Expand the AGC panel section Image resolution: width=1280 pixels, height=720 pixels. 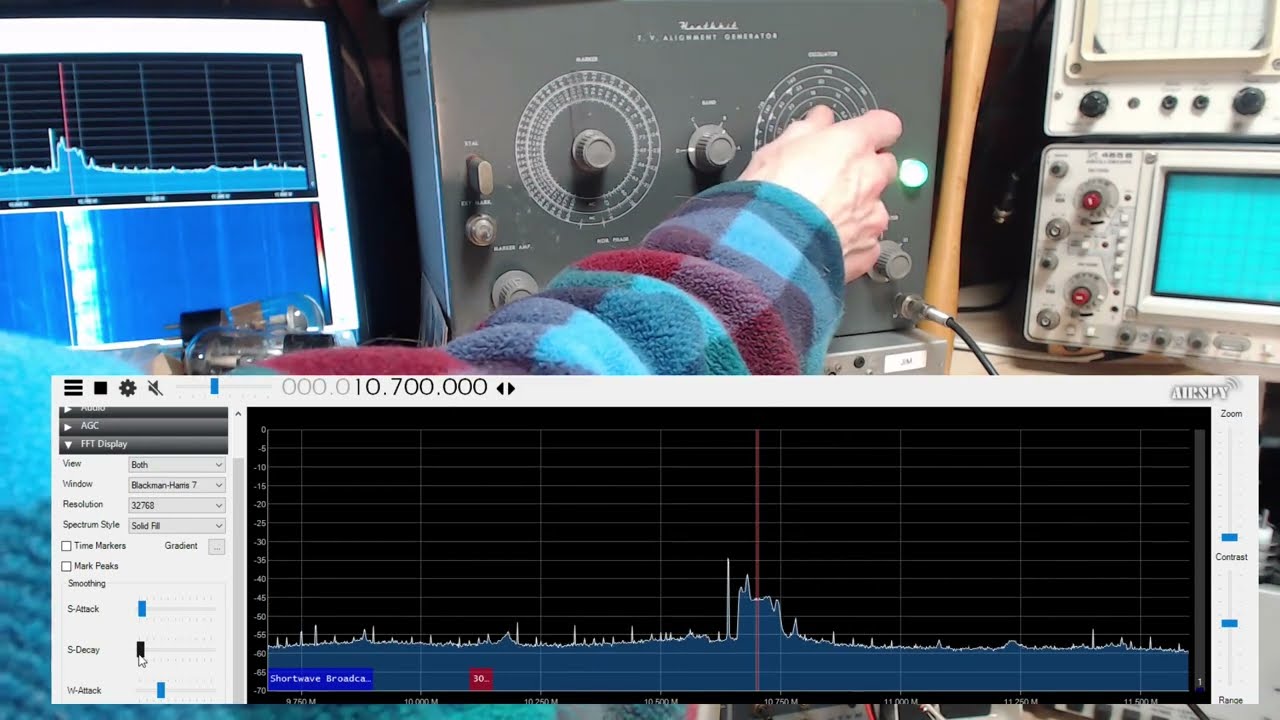[x=143, y=426]
